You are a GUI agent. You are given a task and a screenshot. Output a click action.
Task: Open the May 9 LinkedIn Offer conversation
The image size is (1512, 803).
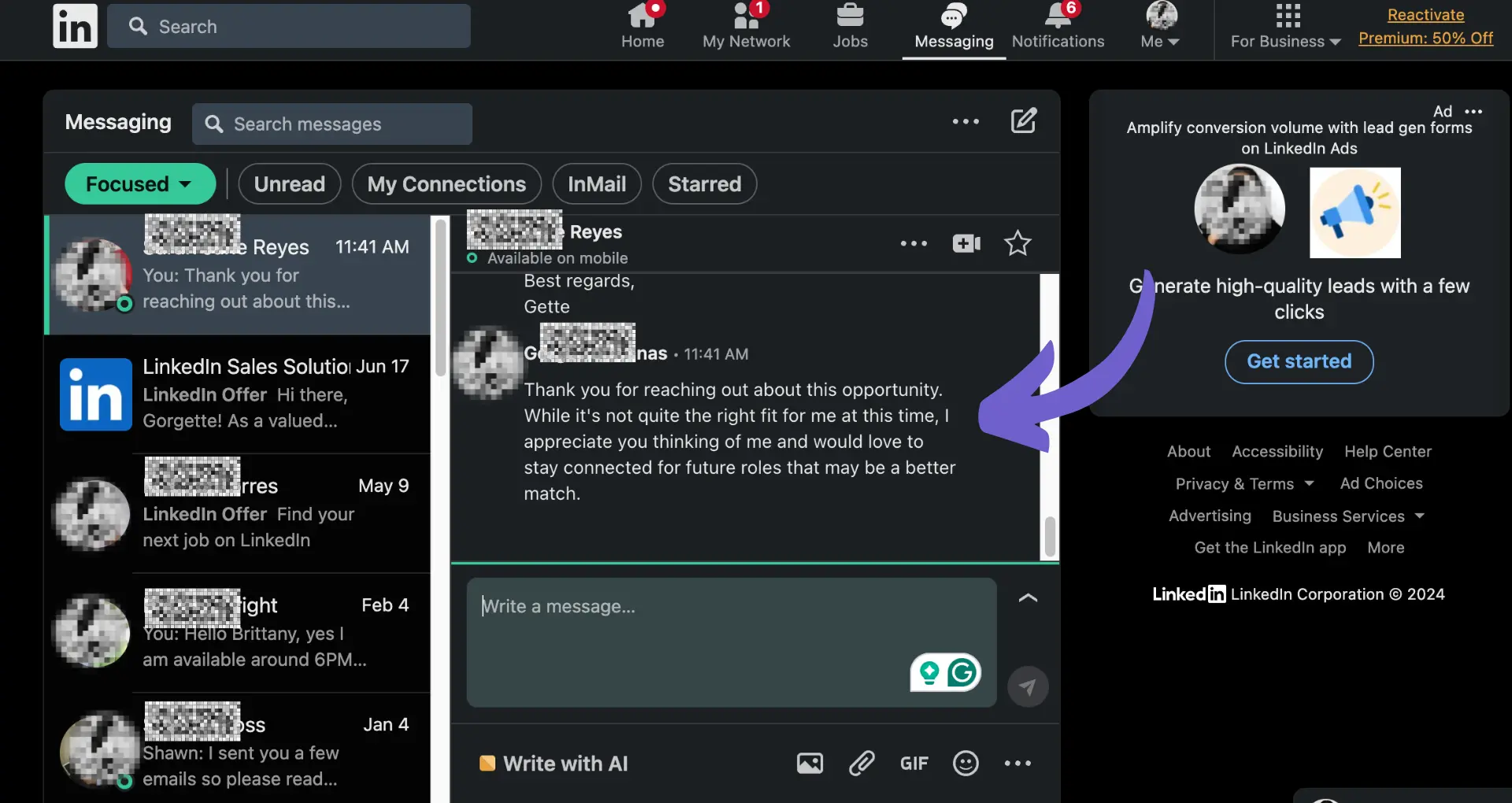(238, 513)
